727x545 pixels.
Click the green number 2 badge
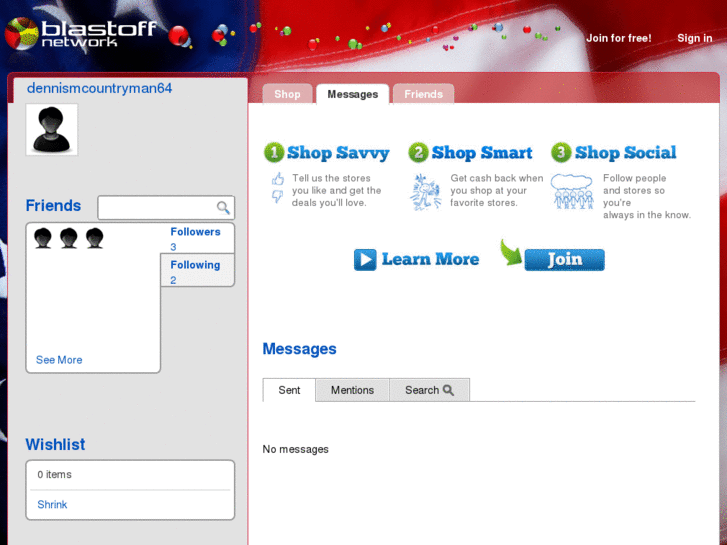click(418, 153)
